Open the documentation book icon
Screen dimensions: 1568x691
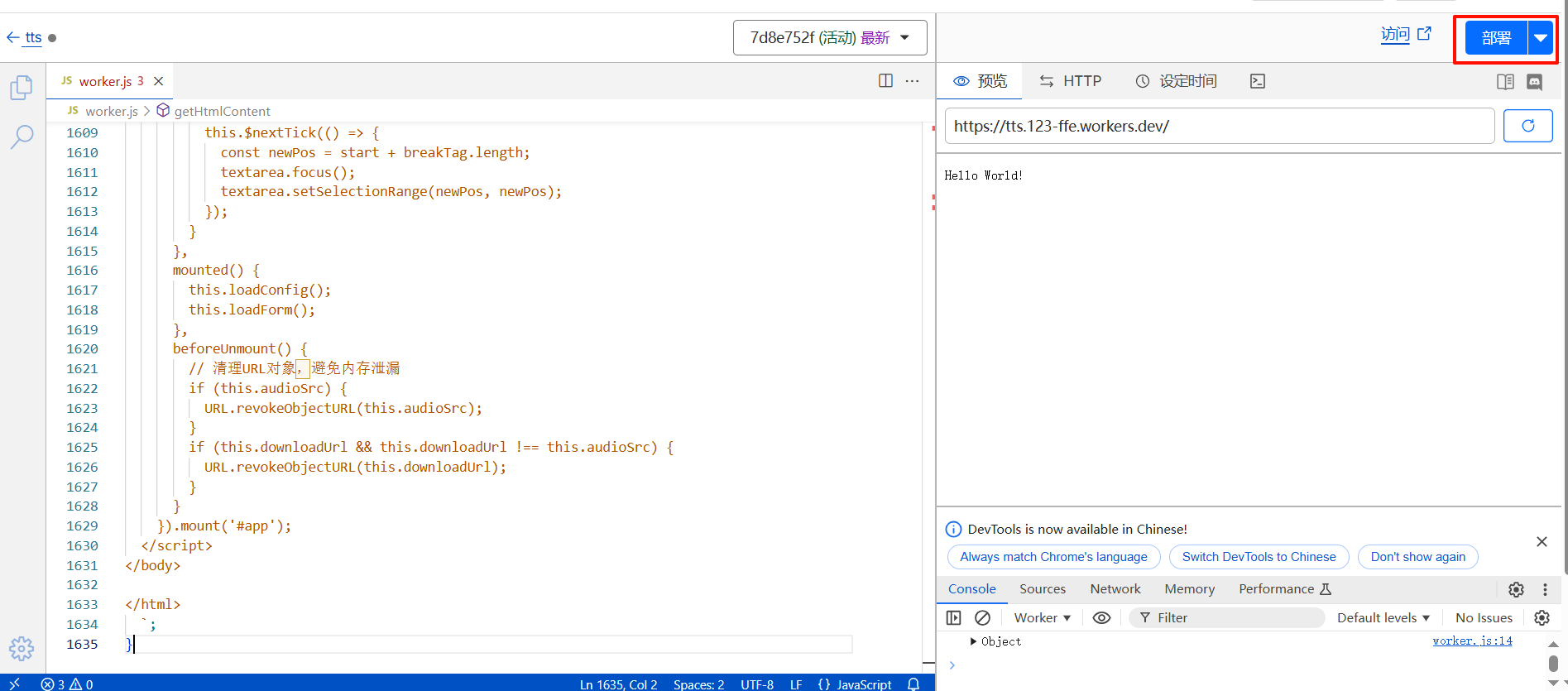(x=1505, y=81)
